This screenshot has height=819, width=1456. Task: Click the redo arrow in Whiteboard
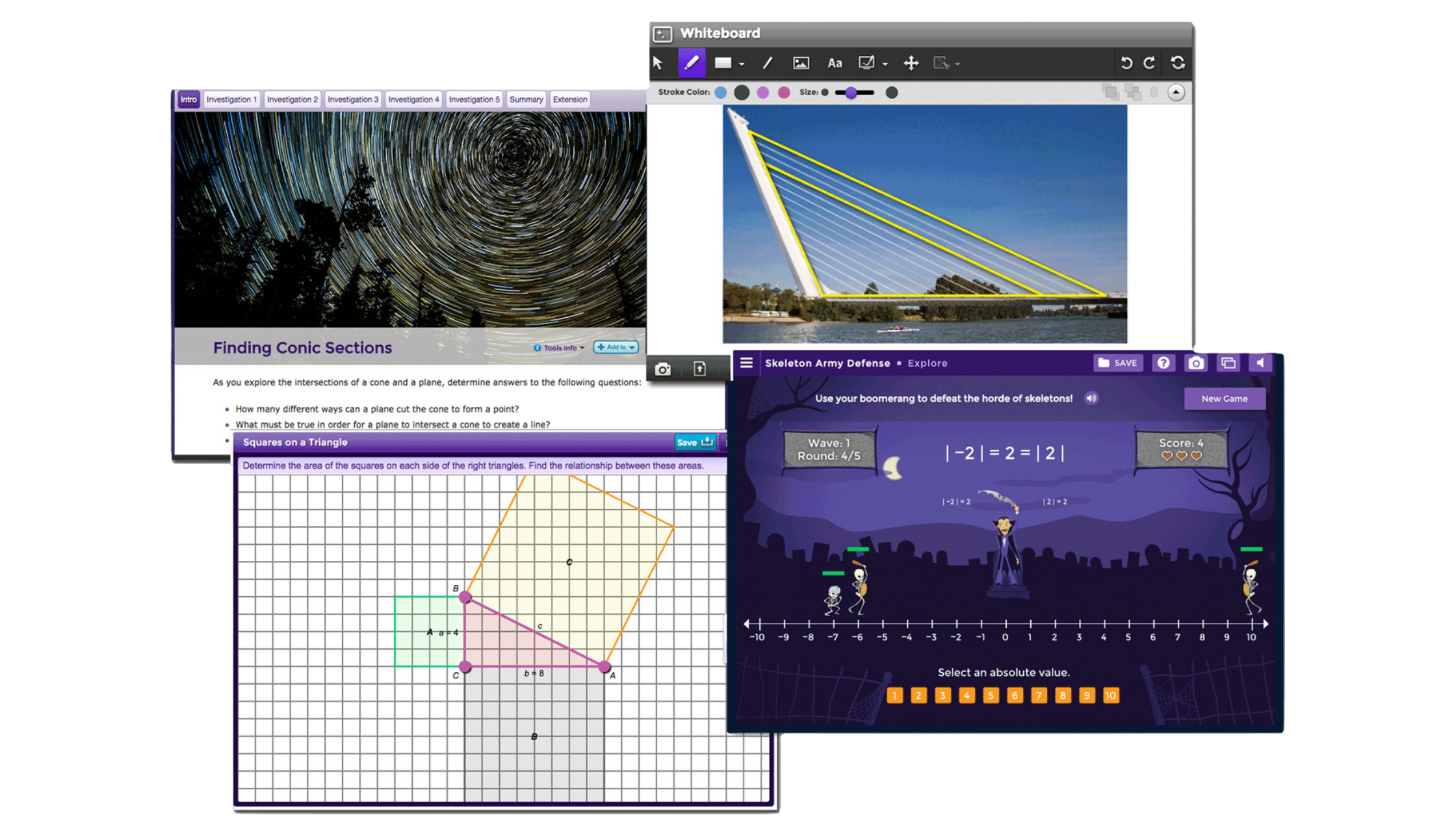pos(1150,63)
